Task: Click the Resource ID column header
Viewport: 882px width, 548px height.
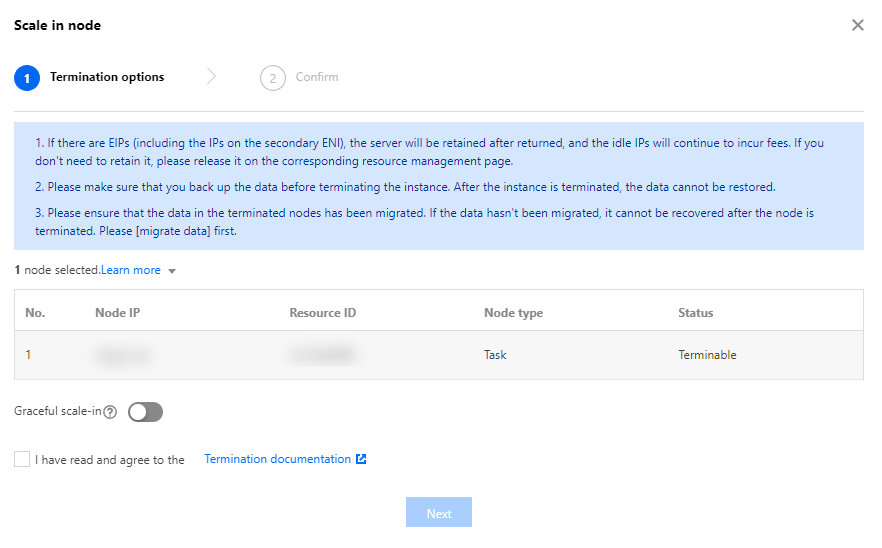Action: (322, 313)
